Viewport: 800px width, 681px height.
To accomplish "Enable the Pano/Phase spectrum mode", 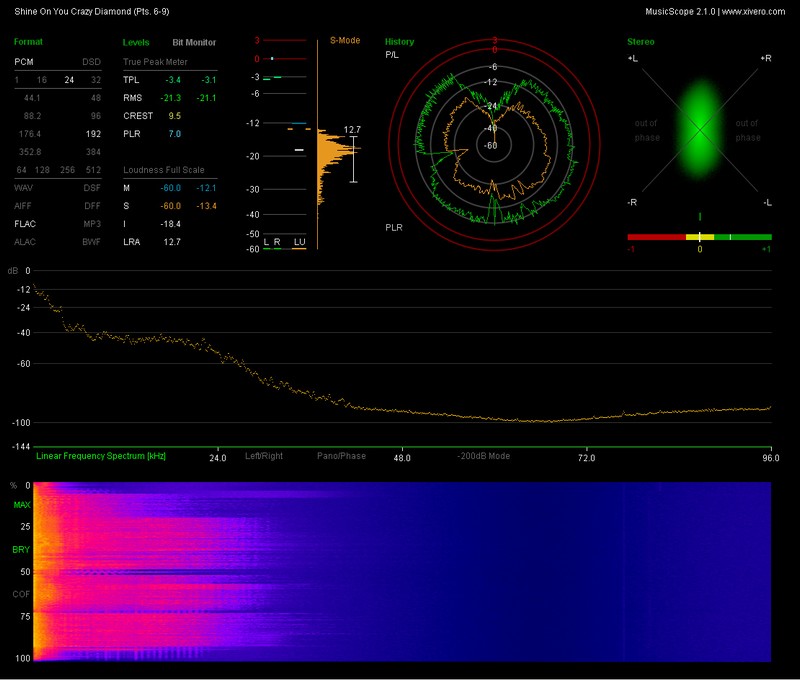I will tap(341, 456).
